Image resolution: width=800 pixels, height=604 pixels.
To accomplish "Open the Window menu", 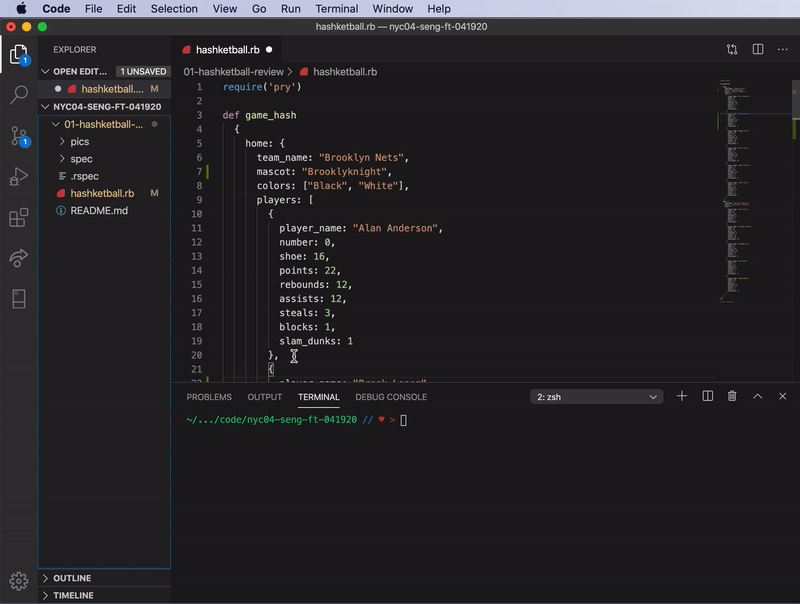I will point(392,9).
